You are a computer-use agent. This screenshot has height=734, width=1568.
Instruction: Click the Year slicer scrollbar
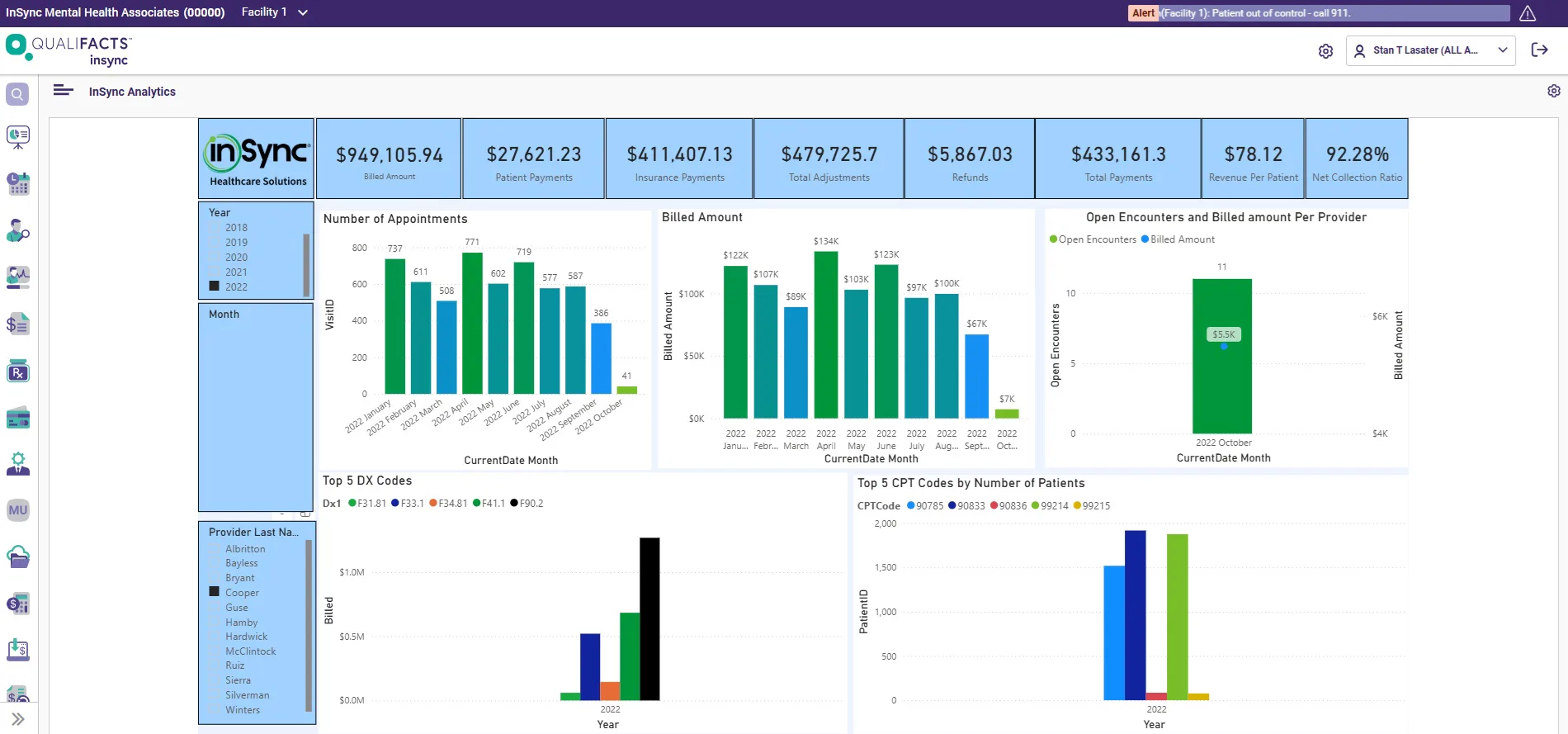click(307, 264)
